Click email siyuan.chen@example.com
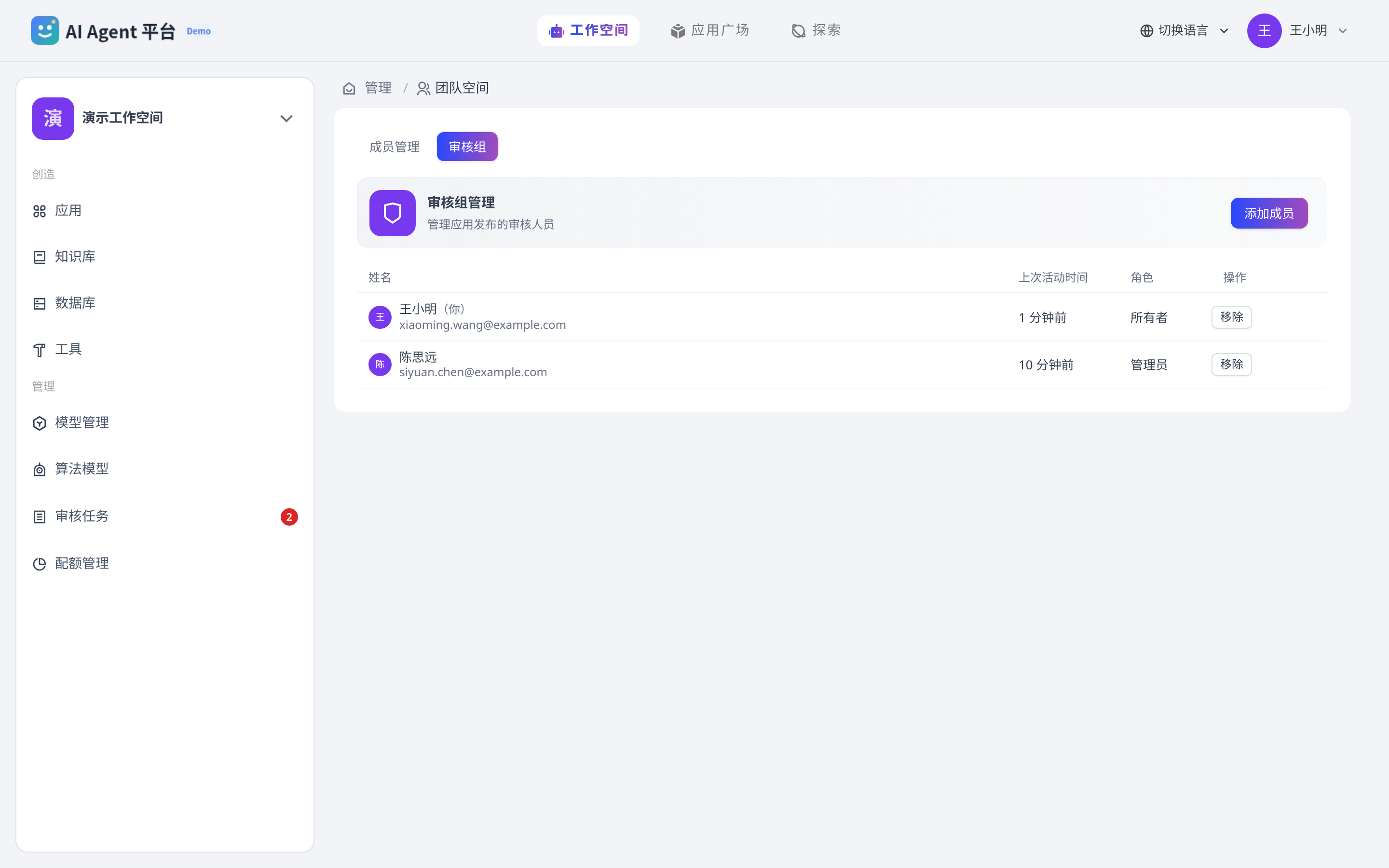 [x=474, y=373]
